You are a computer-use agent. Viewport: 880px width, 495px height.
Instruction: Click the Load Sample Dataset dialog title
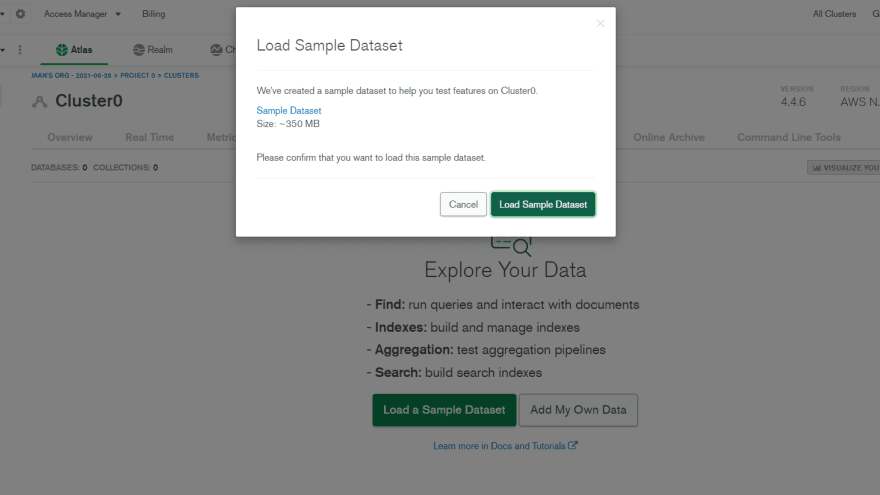click(x=329, y=45)
